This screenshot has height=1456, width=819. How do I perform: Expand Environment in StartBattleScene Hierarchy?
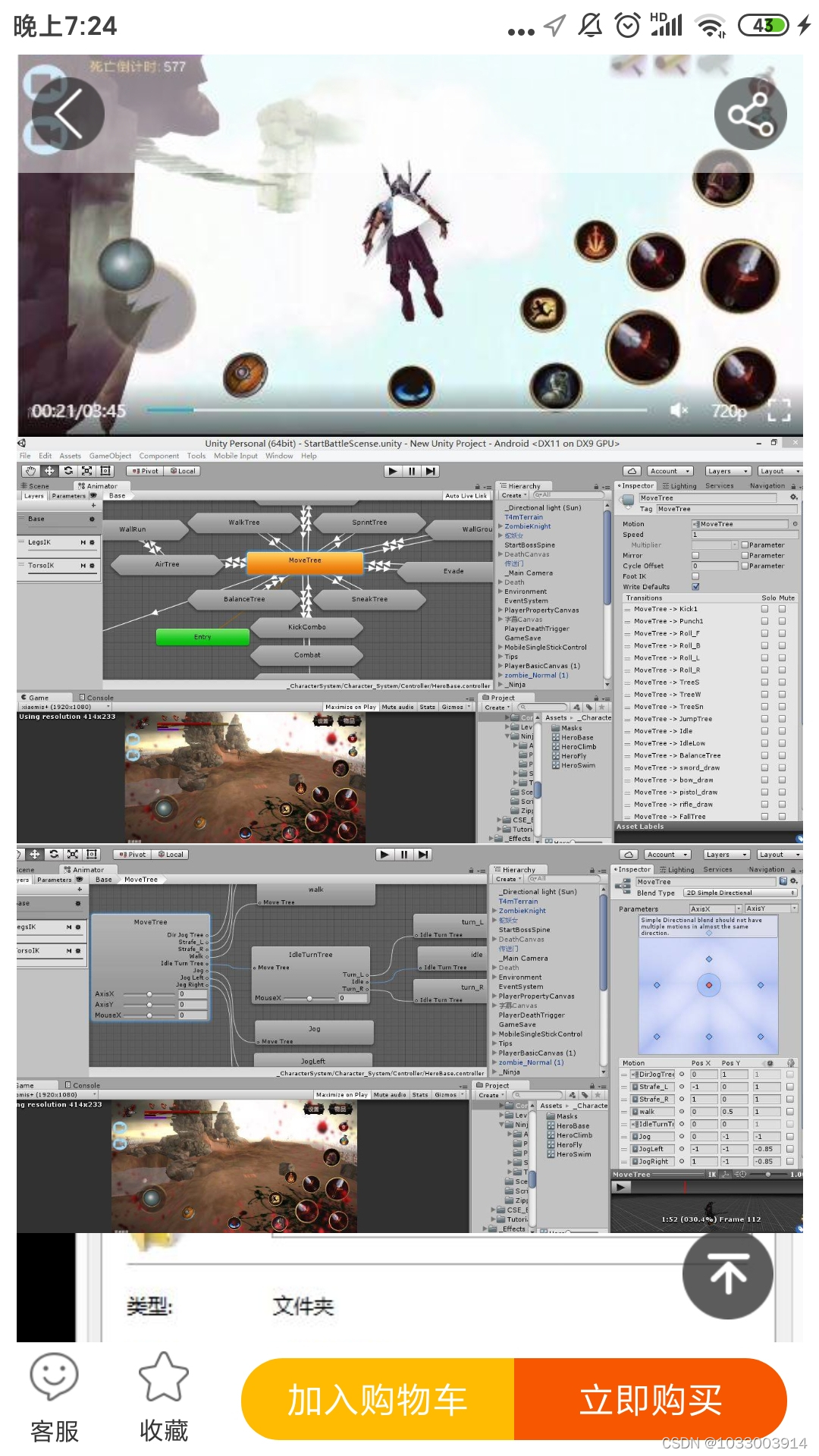point(500,591)
